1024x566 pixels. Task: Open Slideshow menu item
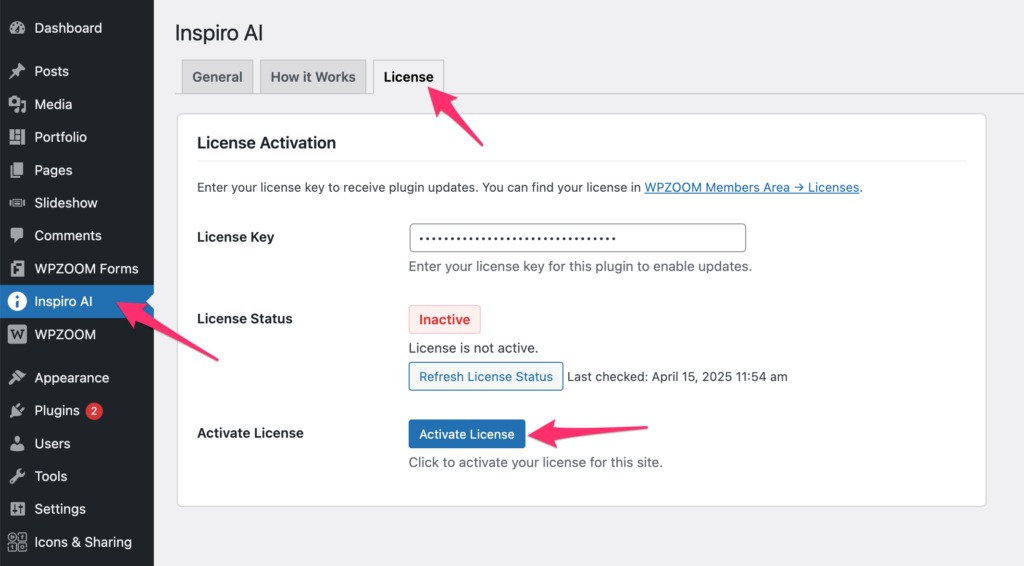[66, 203]
